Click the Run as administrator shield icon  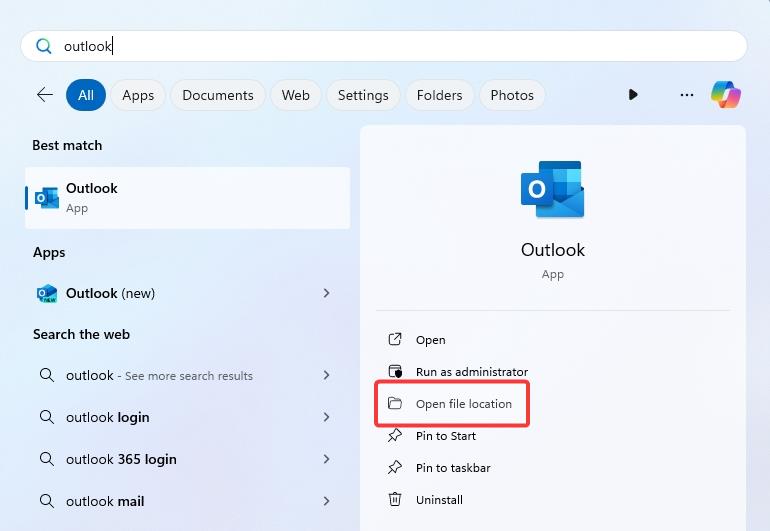(395, 372)
